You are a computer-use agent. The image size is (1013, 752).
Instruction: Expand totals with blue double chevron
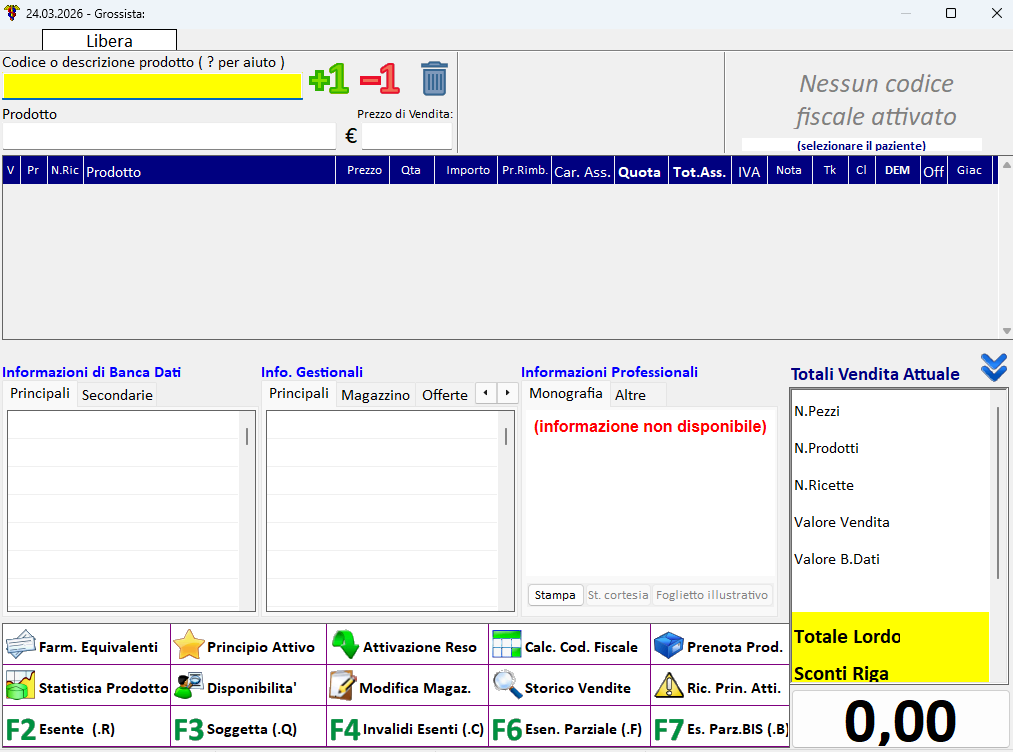click(994, 367)
